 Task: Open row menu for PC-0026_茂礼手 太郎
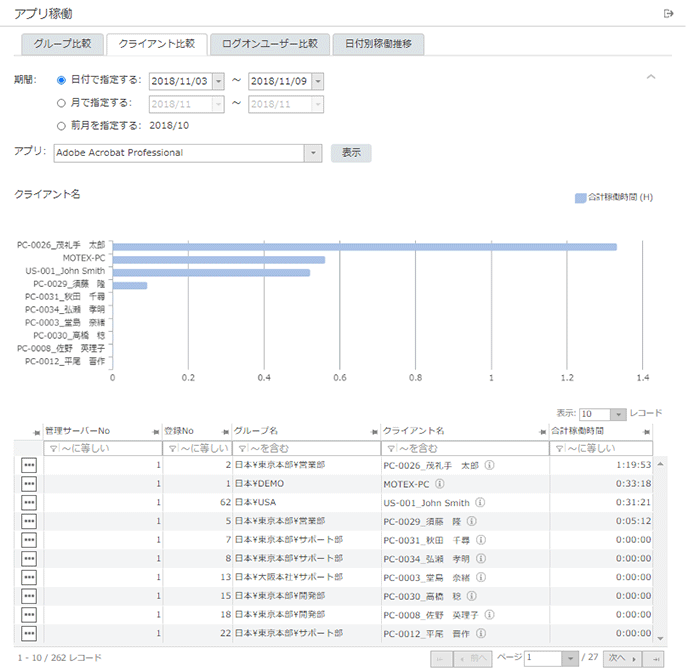[x=29, y=465]
